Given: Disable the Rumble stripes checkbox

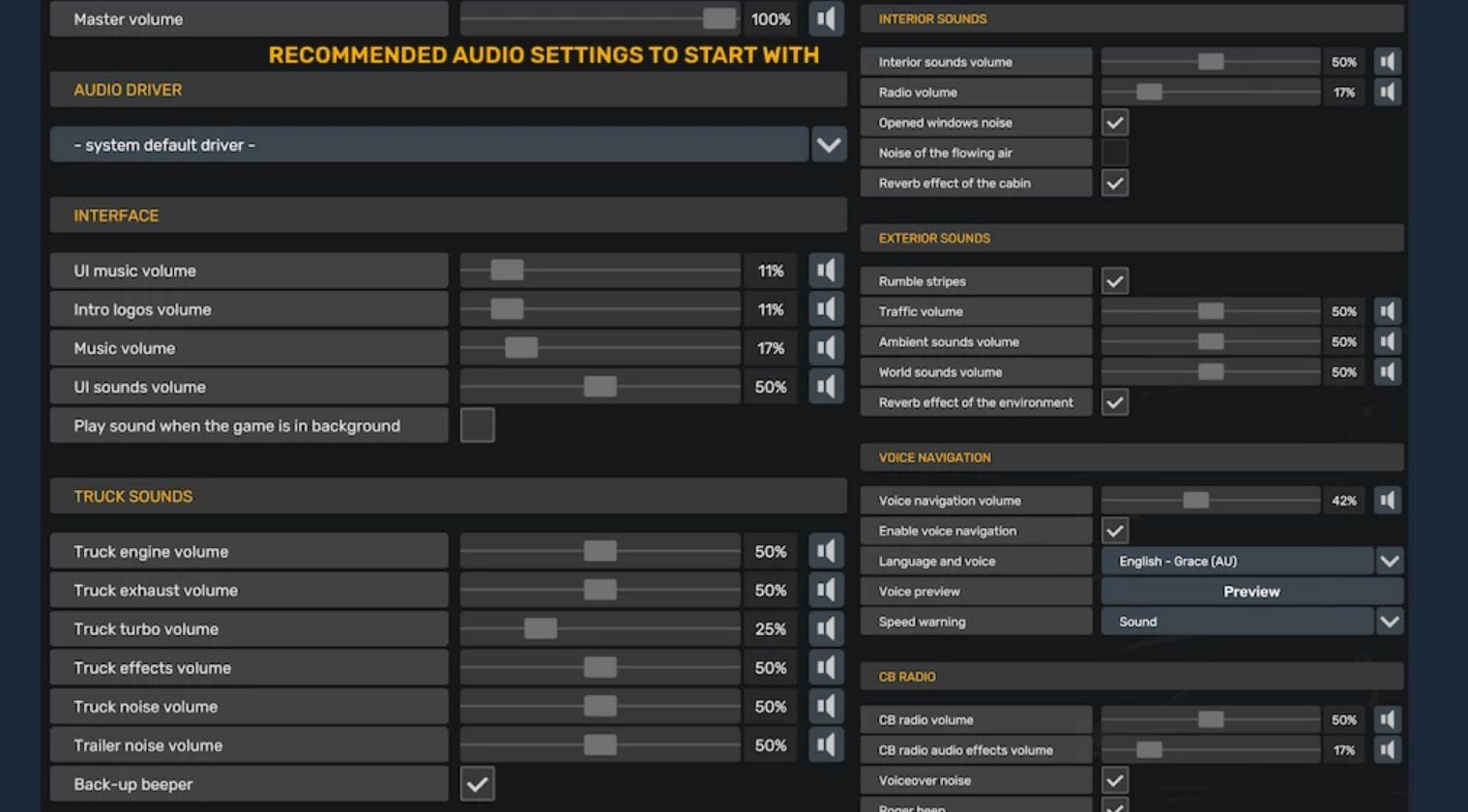Looking at the screenshot, I should click(x=1115, y=281).
